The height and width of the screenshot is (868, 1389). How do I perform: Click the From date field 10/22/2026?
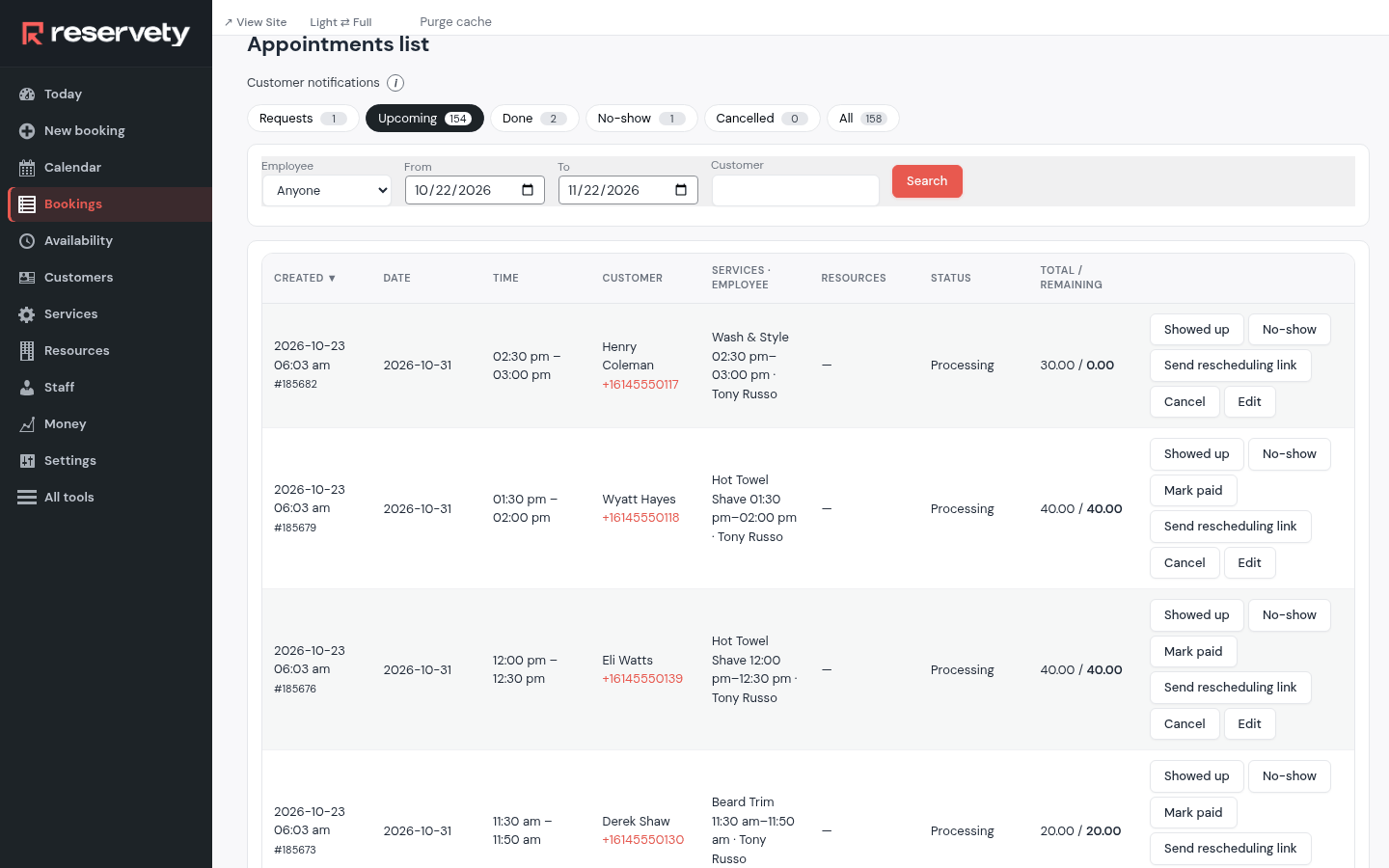[475, 190]
